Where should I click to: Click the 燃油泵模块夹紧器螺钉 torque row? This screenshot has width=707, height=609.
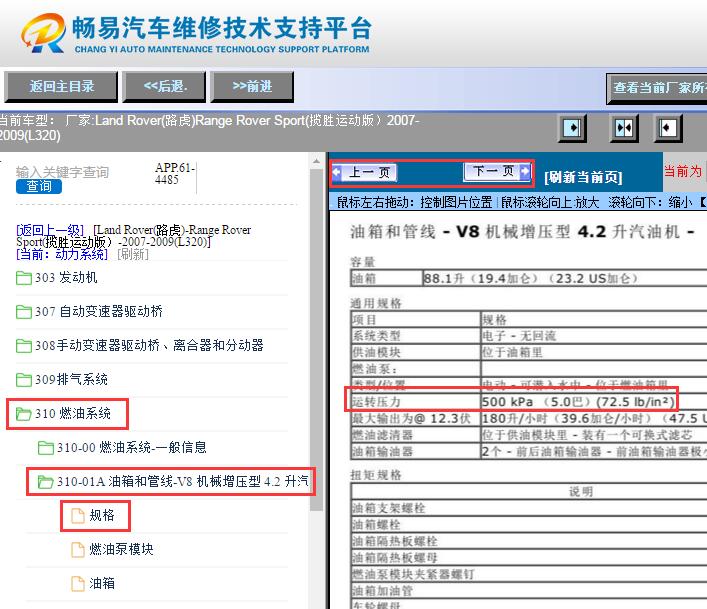click(x=529, y=574)
